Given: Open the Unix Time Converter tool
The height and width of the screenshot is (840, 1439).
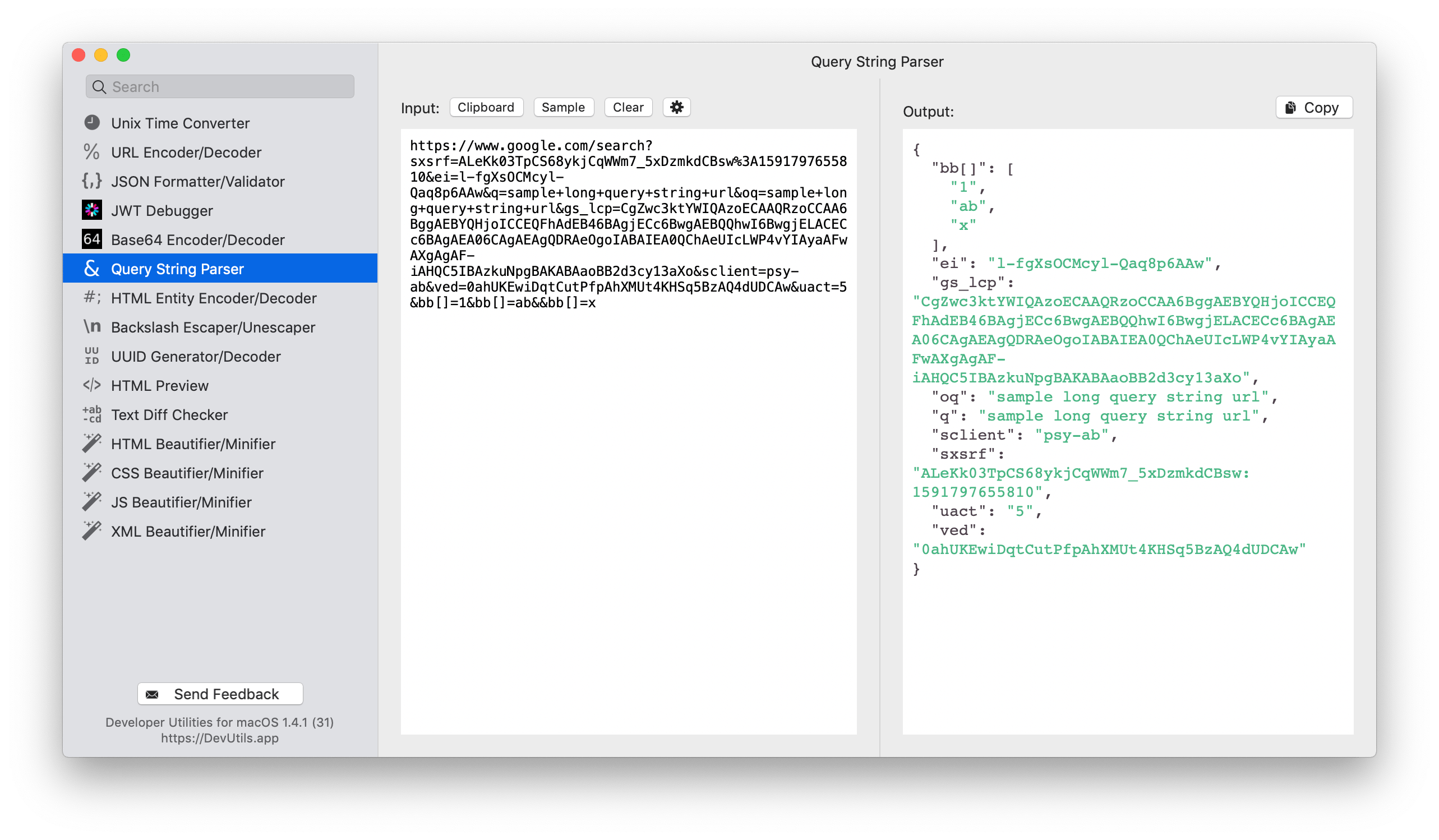Looking at the screenshot, I should coord(180,123).
